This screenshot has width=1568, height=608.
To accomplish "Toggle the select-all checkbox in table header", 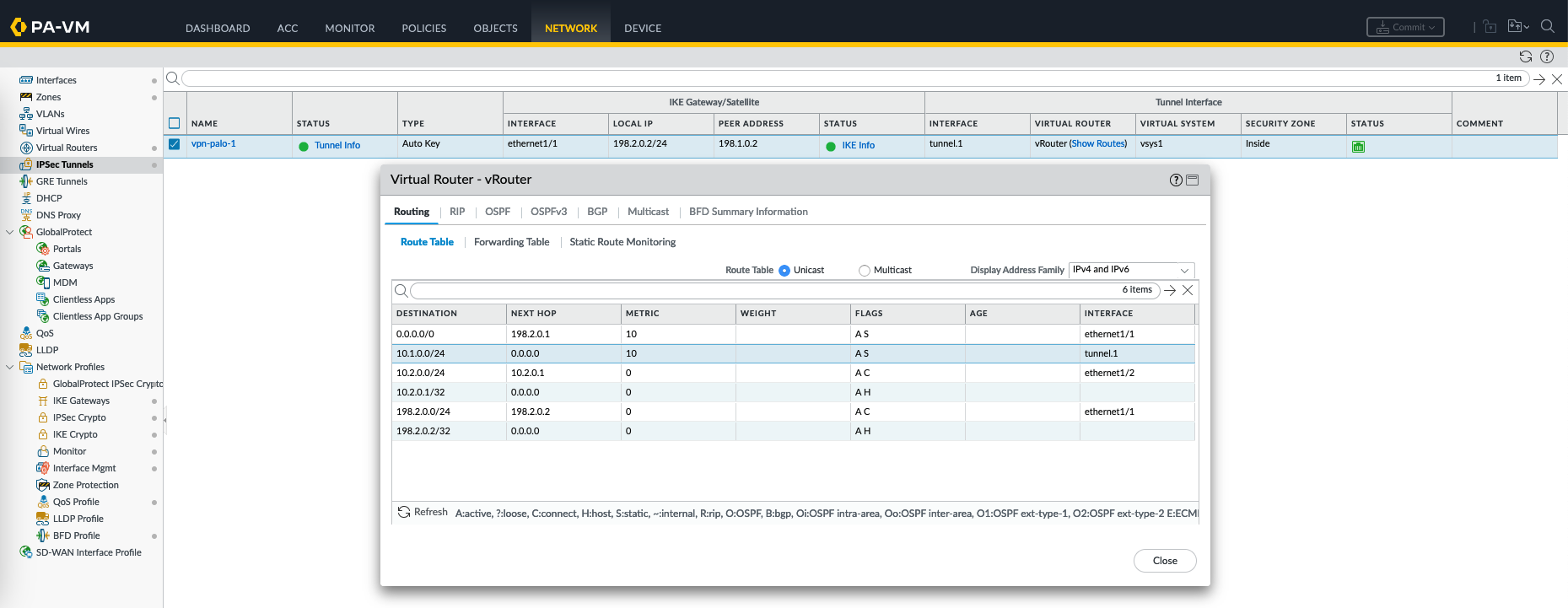I will pos(175,123).
